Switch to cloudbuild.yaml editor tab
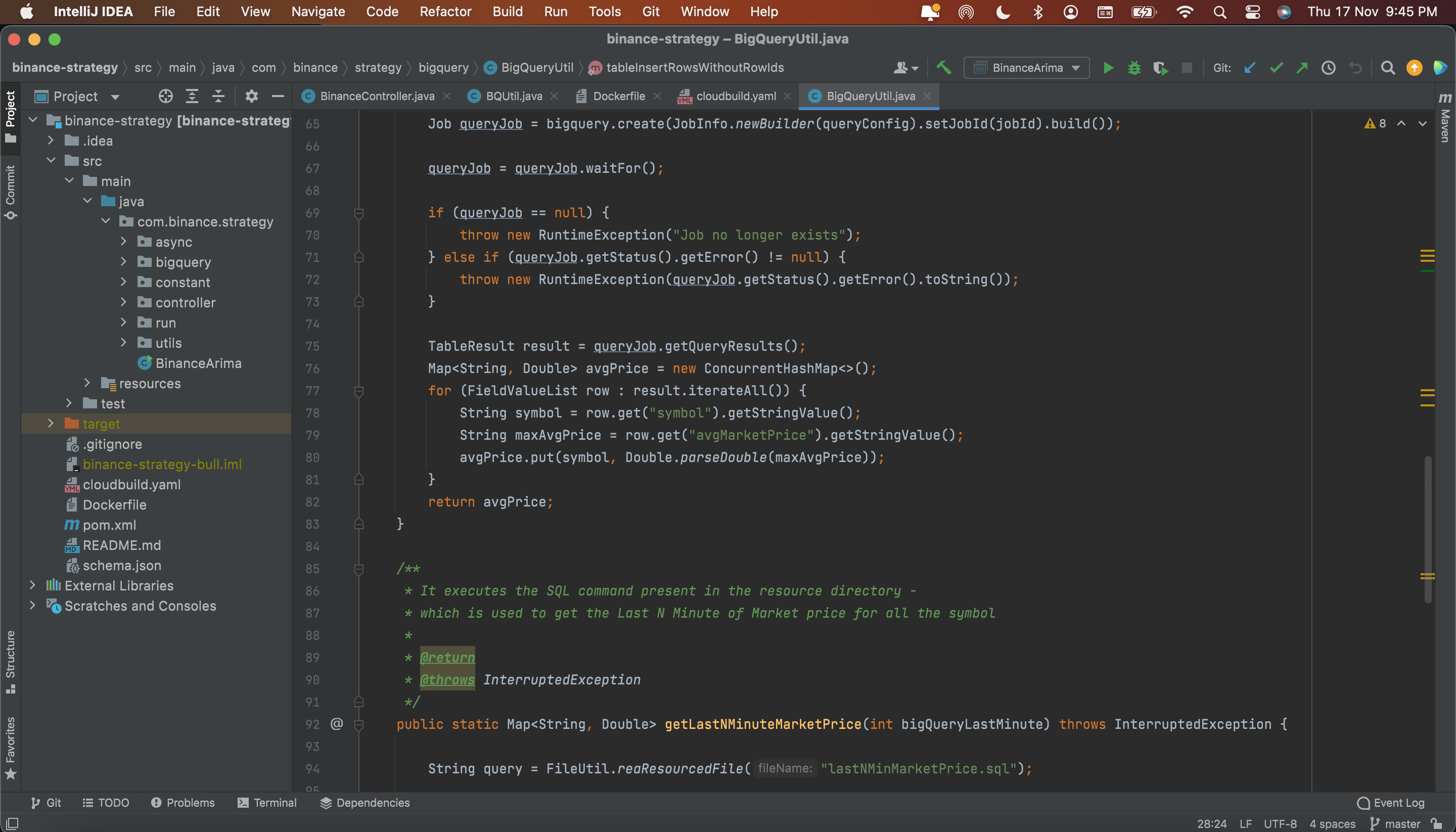This screenshot has width=1456, height=832. click(736, 96)
